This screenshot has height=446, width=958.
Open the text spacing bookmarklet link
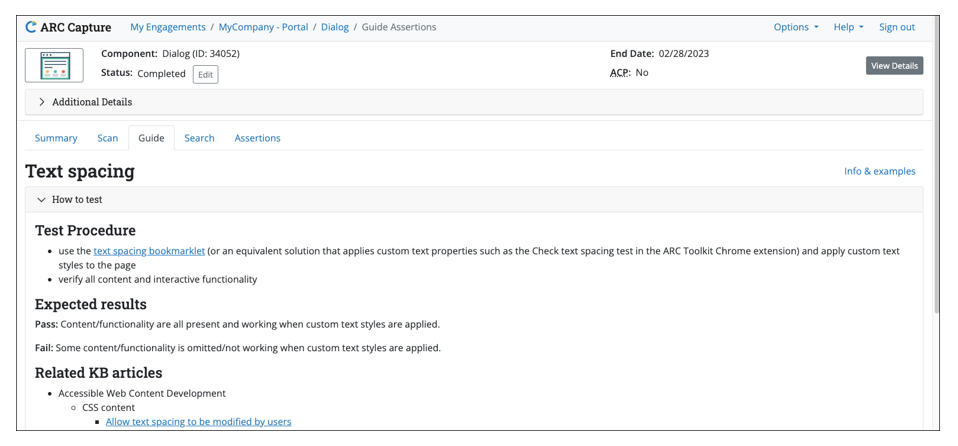tap(149, 251)
